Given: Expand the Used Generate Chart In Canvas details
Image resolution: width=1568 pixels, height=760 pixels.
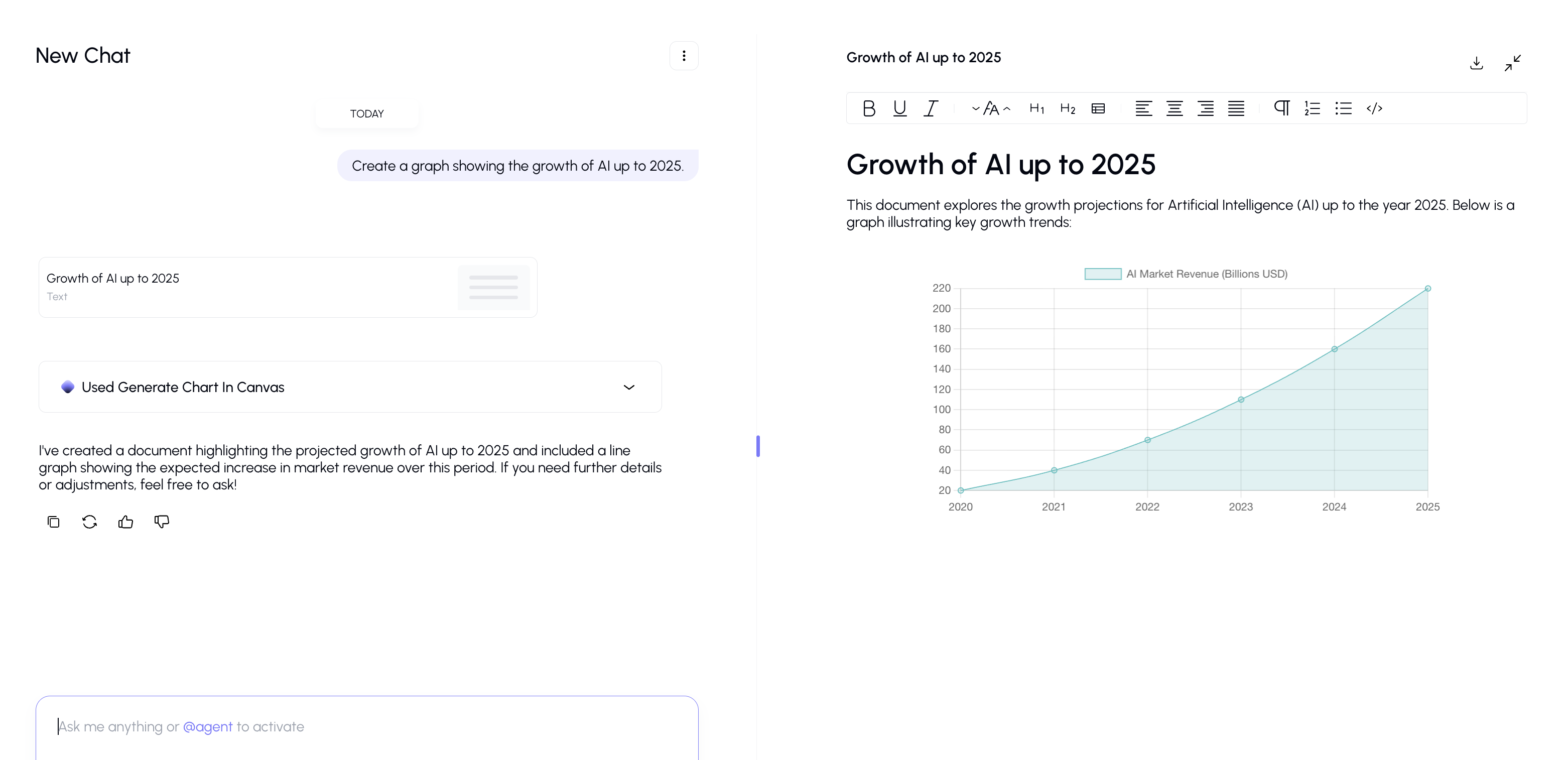Looking at the screenshot, I should [629, 388].
